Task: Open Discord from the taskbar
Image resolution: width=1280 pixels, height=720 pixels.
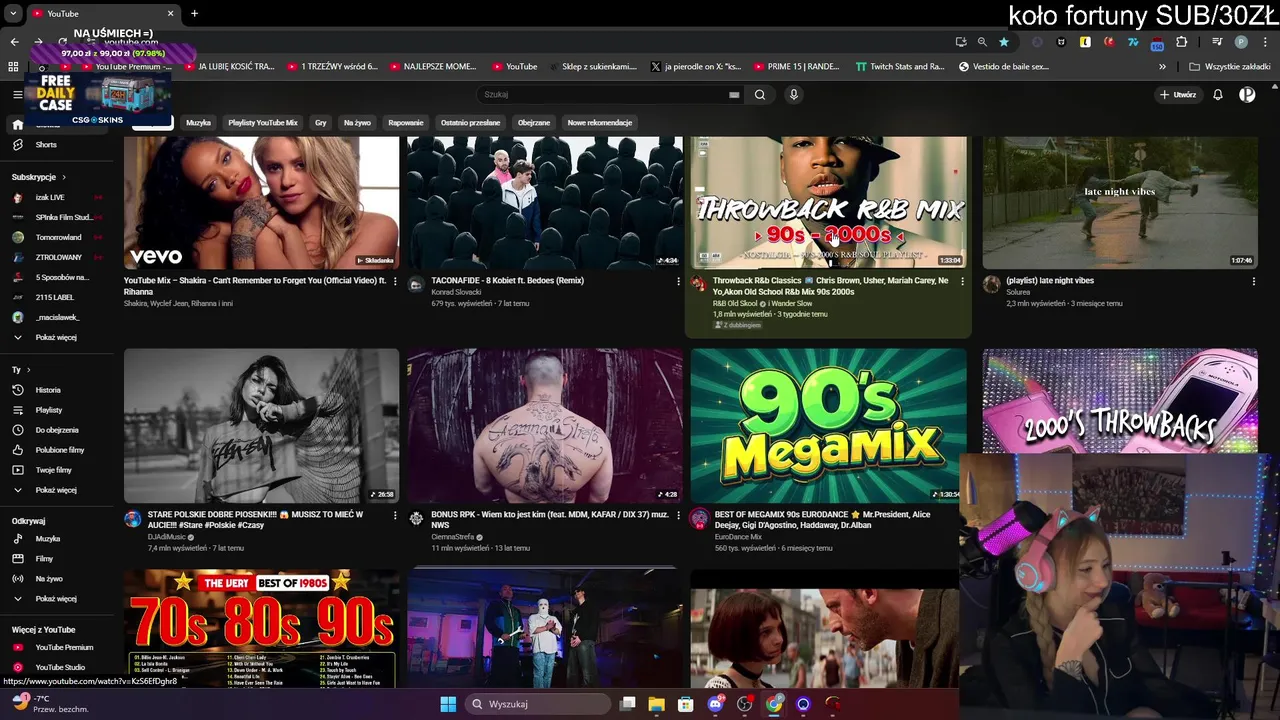Action: tap(715, 704)
